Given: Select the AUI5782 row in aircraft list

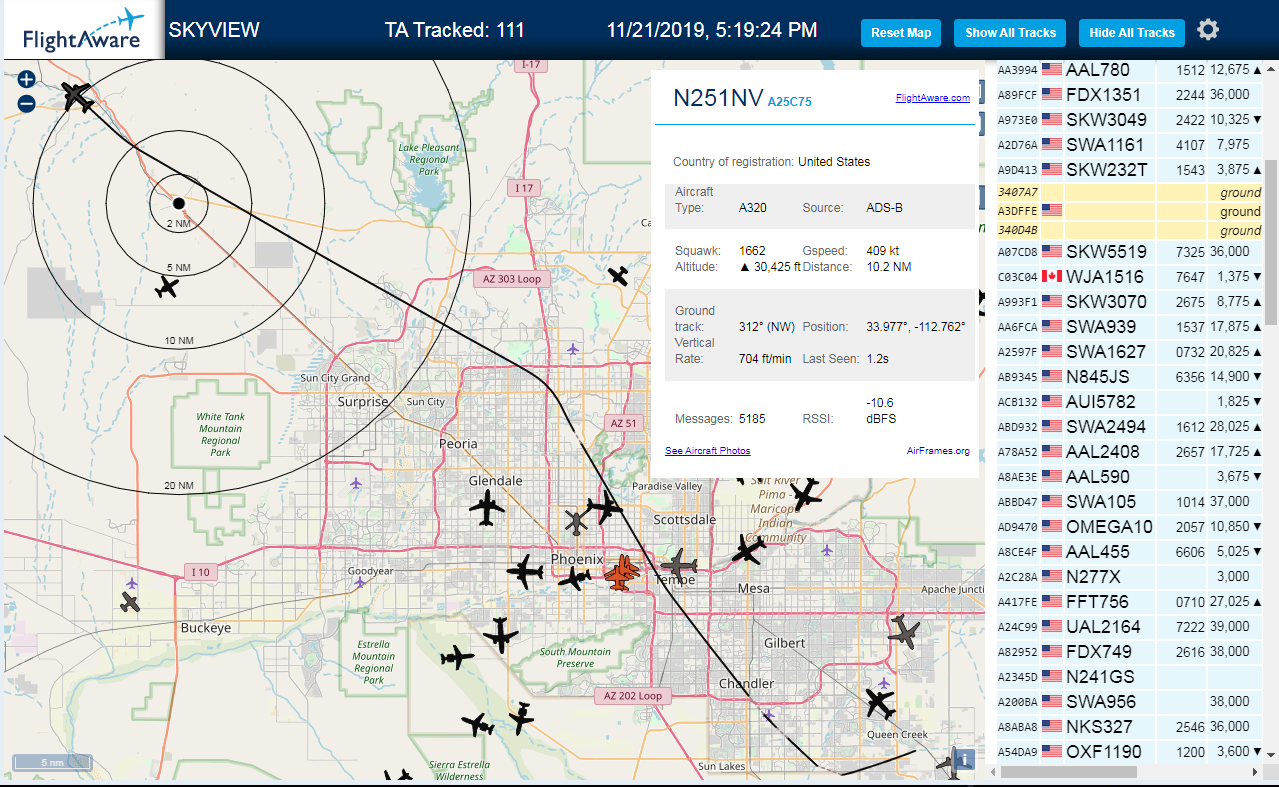Looking at the screenshot, I should pos(1129,402).
